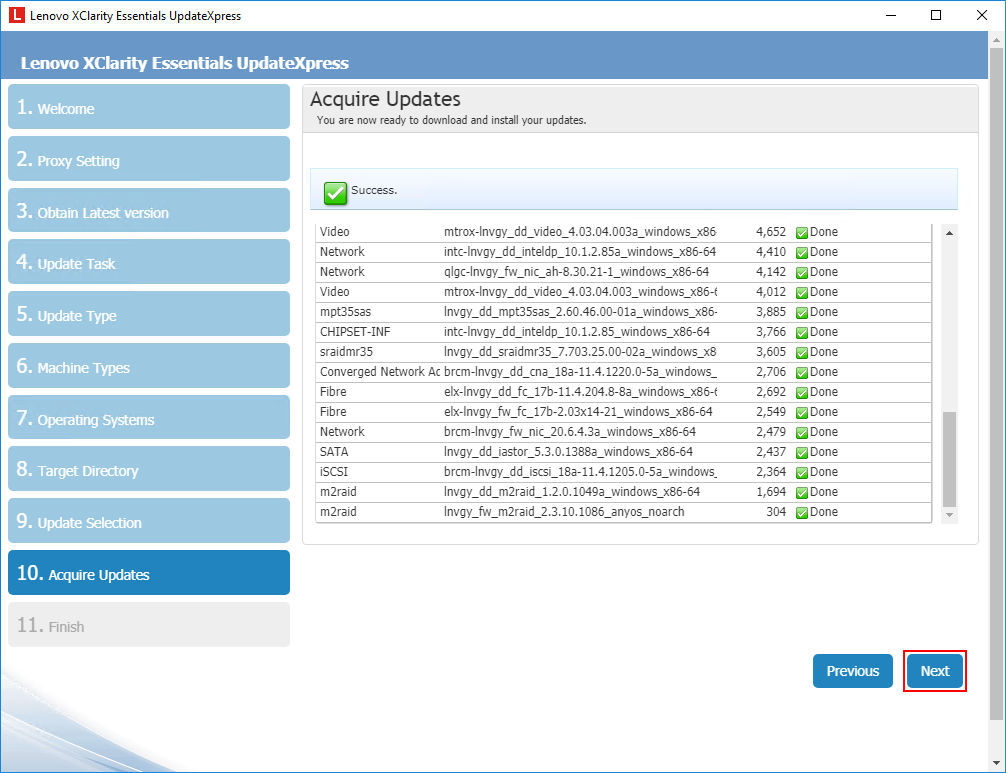This screenshot has height=773, width=1006.
Task: Click the green Success checkmark icon
Action: click(335, 192)
